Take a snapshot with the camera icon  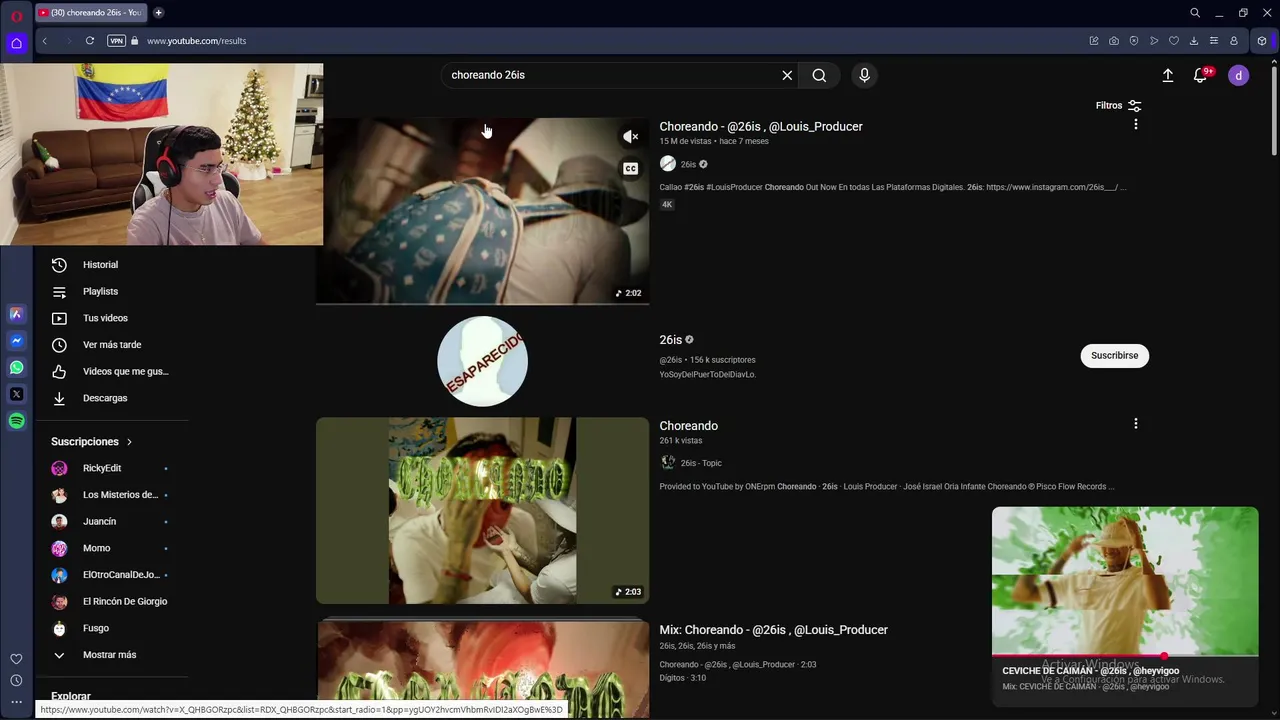point(1114,41)
